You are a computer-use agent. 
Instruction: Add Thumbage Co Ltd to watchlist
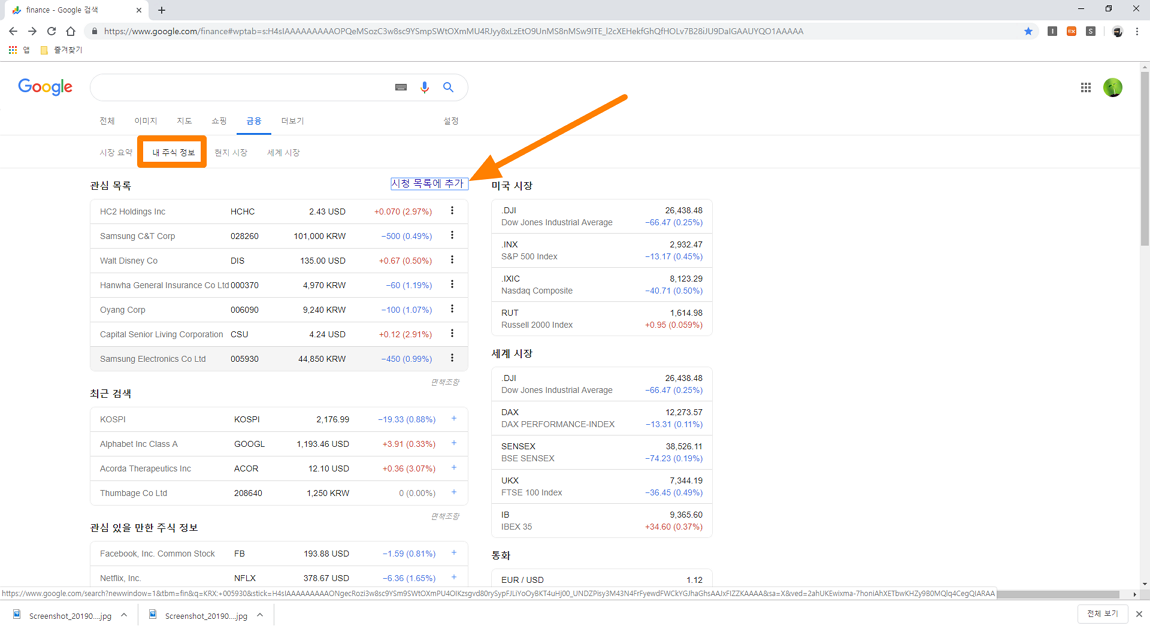tap(454, 492)
